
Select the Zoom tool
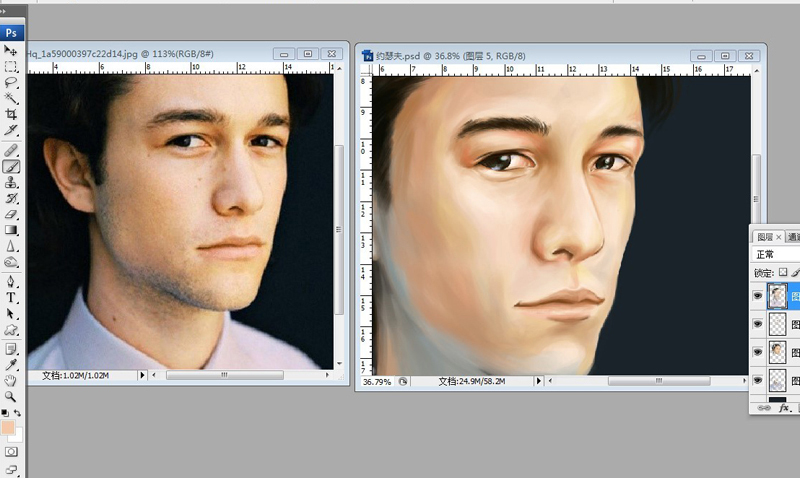click(x=10, y=396)
